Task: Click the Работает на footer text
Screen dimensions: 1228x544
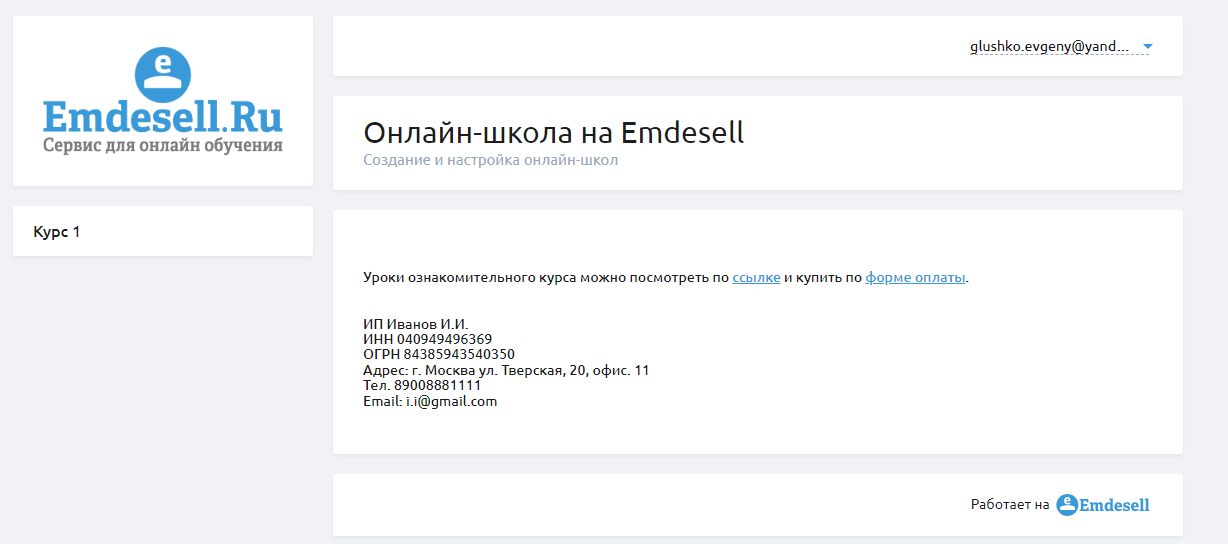Action: (x=1010, y=505)
